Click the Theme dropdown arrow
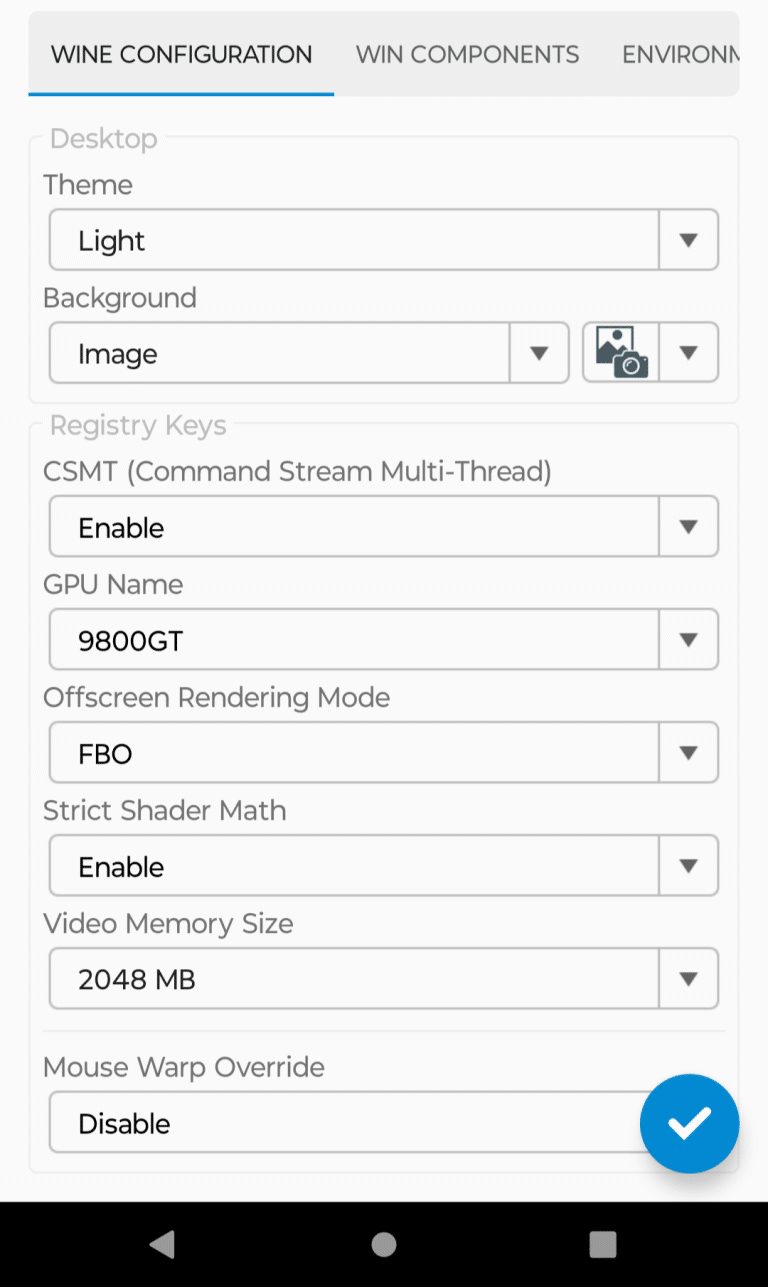The height and width of the screenshot is (1287, 768). (x=688, y=240)
